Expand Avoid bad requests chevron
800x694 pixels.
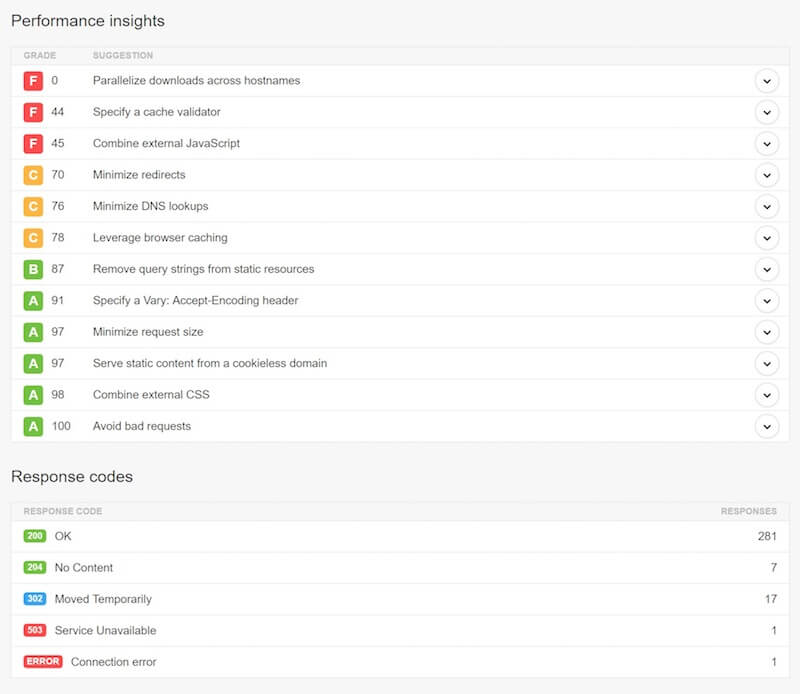tap(766, 427)
